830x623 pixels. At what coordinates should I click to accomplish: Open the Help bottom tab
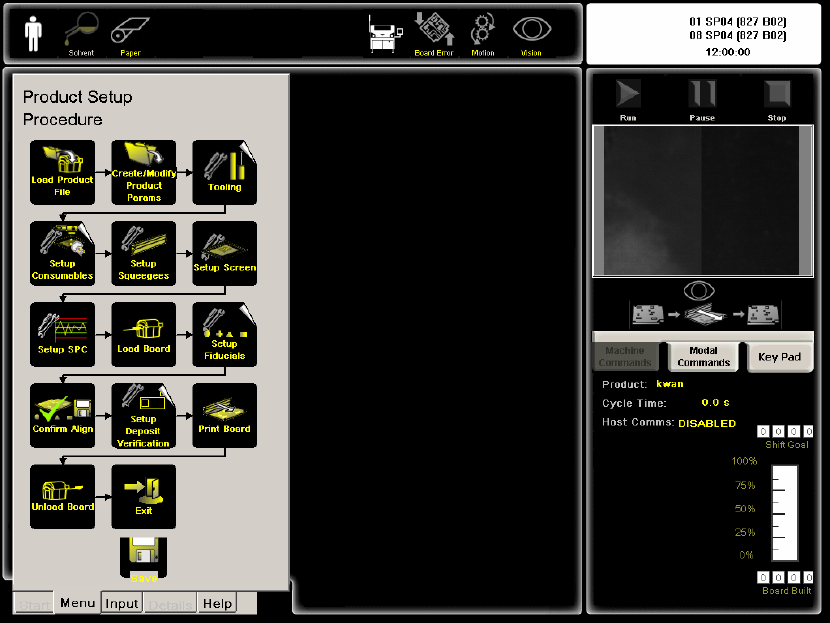point(218,603)
